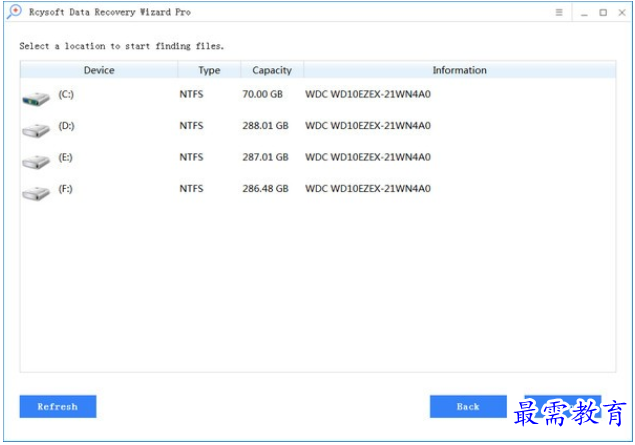635x445 pixels.
Task: Click NTFS type in the E: row
Action: point(191,158)
